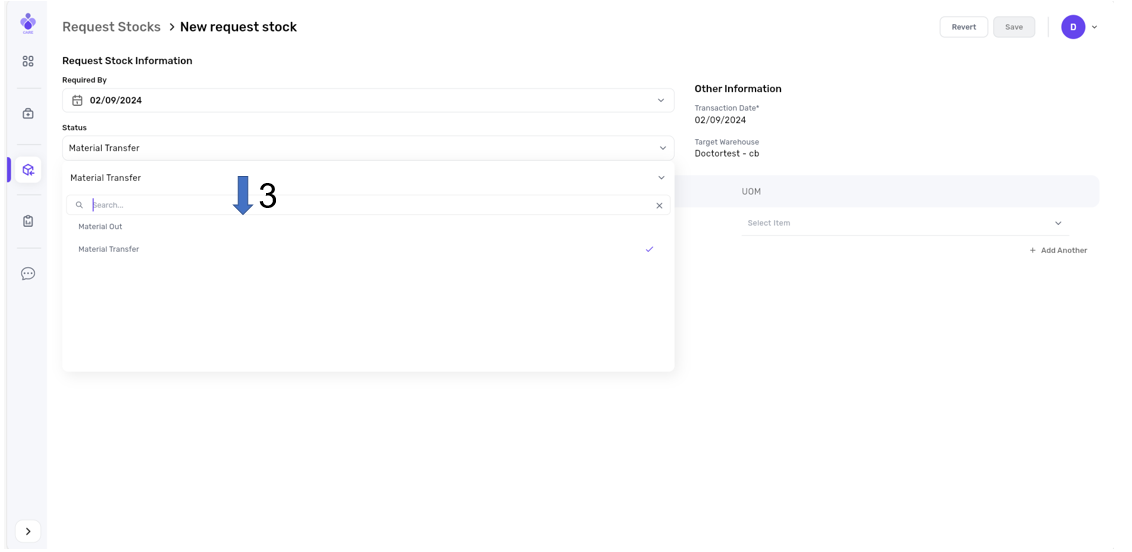Open the dashboard grid icon in sidebar
Screen dimensions: 1132x552
pyautogui.click(x=28, y=62)
